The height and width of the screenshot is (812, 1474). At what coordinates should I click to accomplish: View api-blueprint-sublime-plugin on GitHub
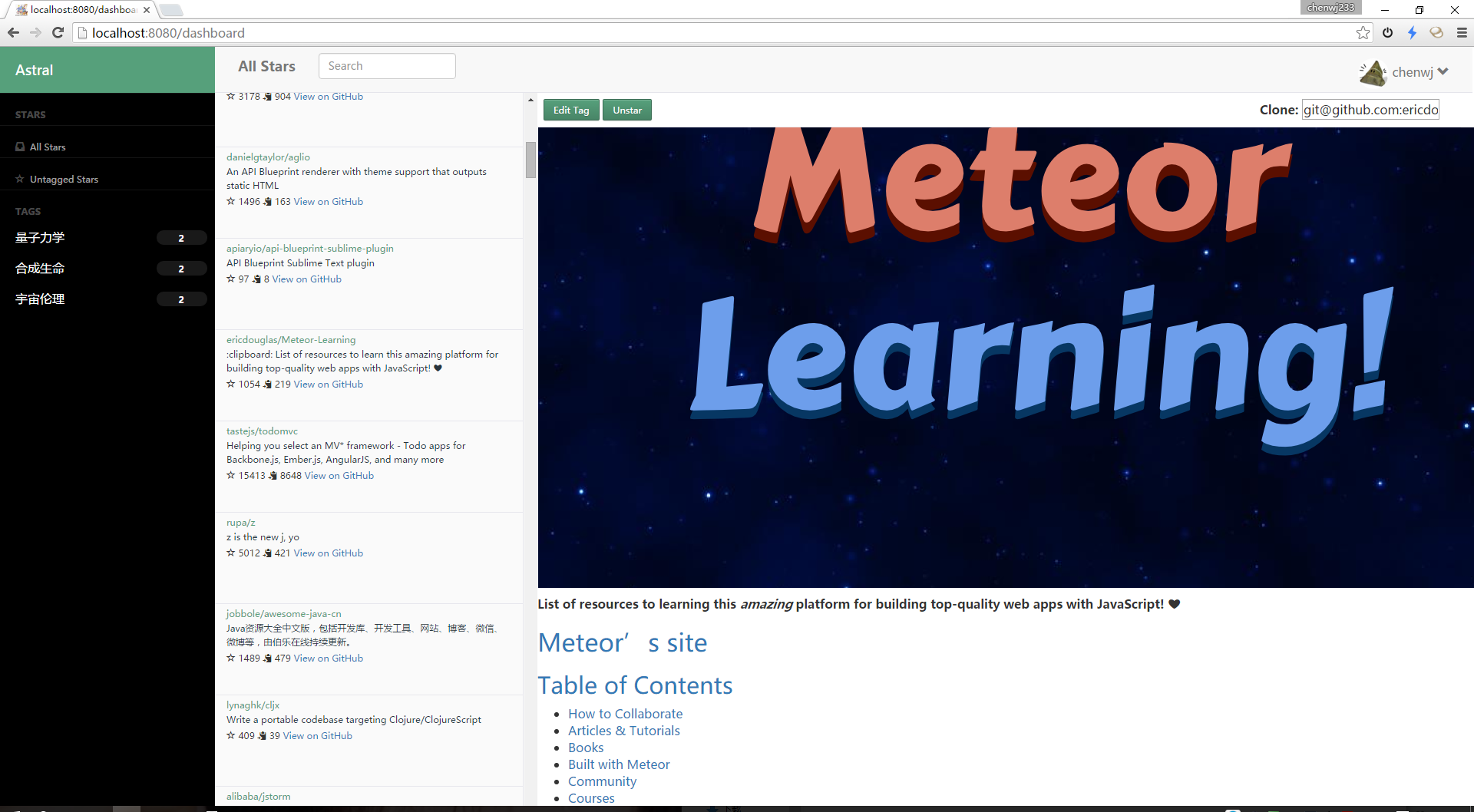point(306,279)
